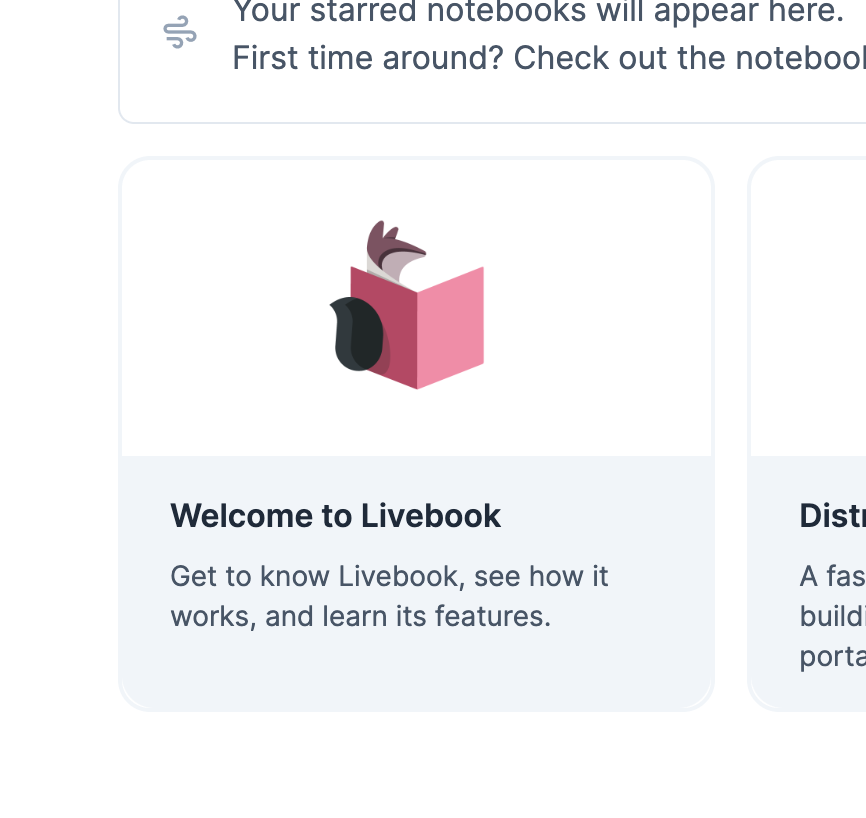The height and width of the screenshot is (818, 866).
Task: Click the Welcome to Livebook title
Action: [x=336, y=515]
